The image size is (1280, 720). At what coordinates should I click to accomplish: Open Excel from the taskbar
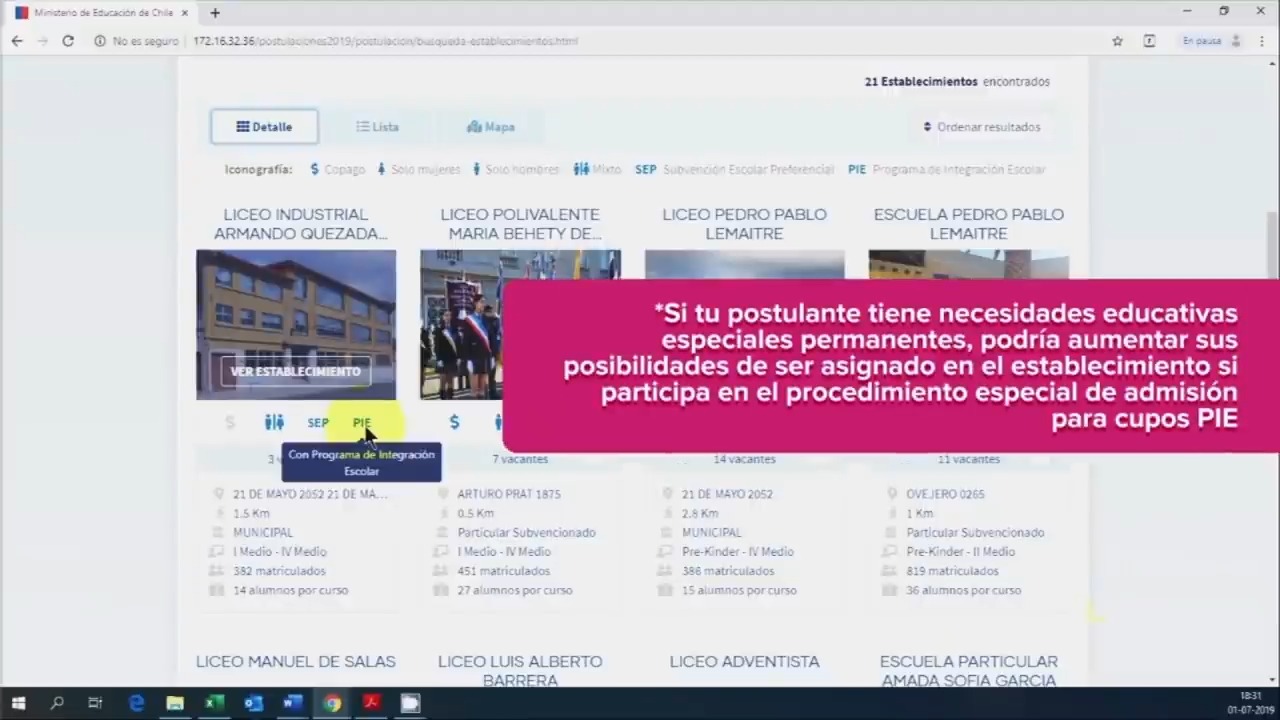coord(214,703)
